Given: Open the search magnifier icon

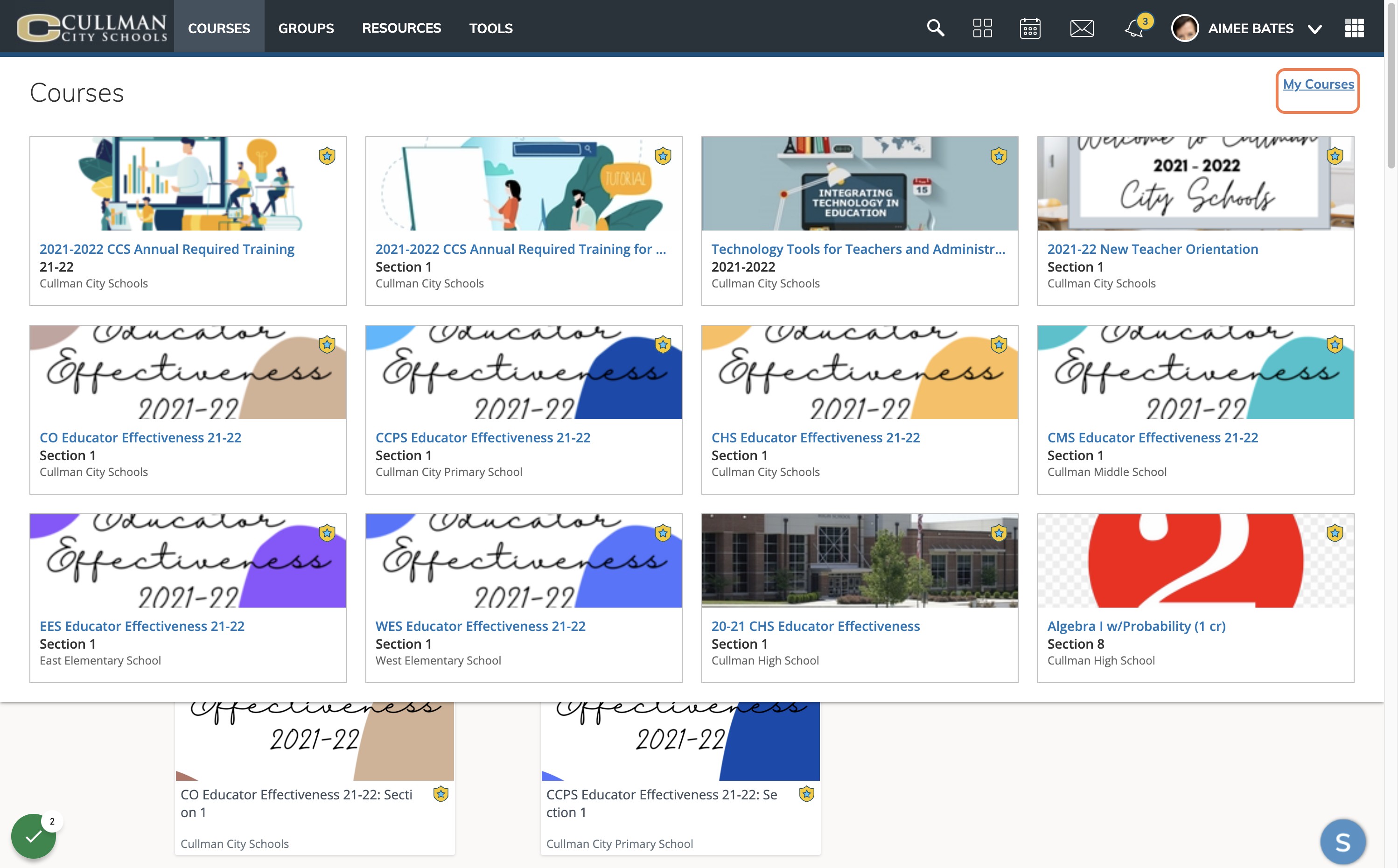Looking at the screenshot, I should 936,28.
